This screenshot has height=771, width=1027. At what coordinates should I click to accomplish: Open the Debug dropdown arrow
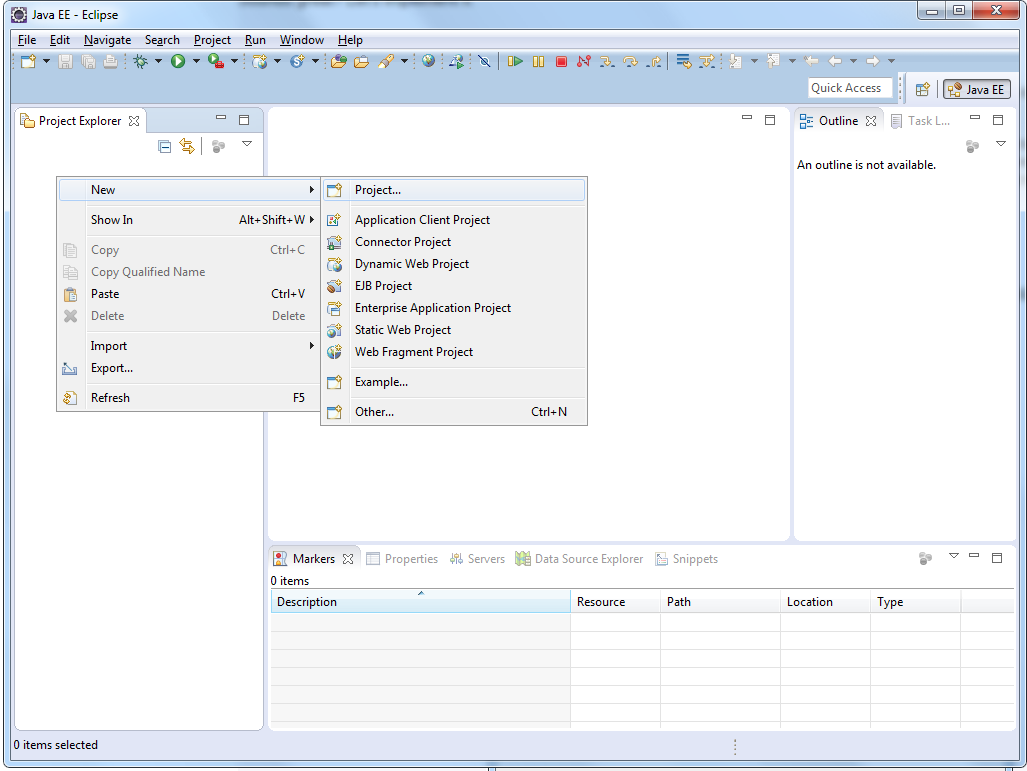159,62
